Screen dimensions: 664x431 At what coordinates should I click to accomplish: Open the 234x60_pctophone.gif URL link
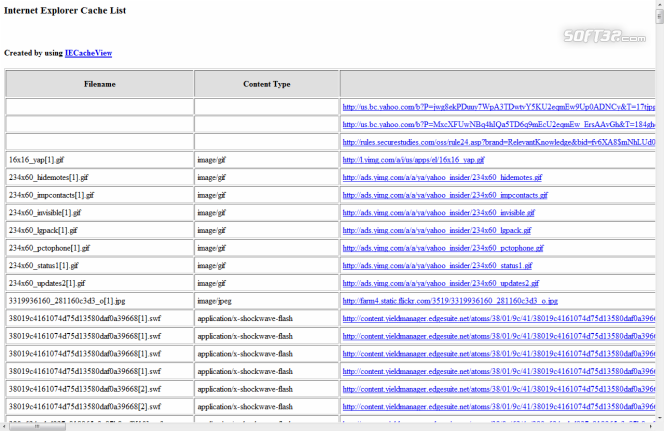click(443, 248)
